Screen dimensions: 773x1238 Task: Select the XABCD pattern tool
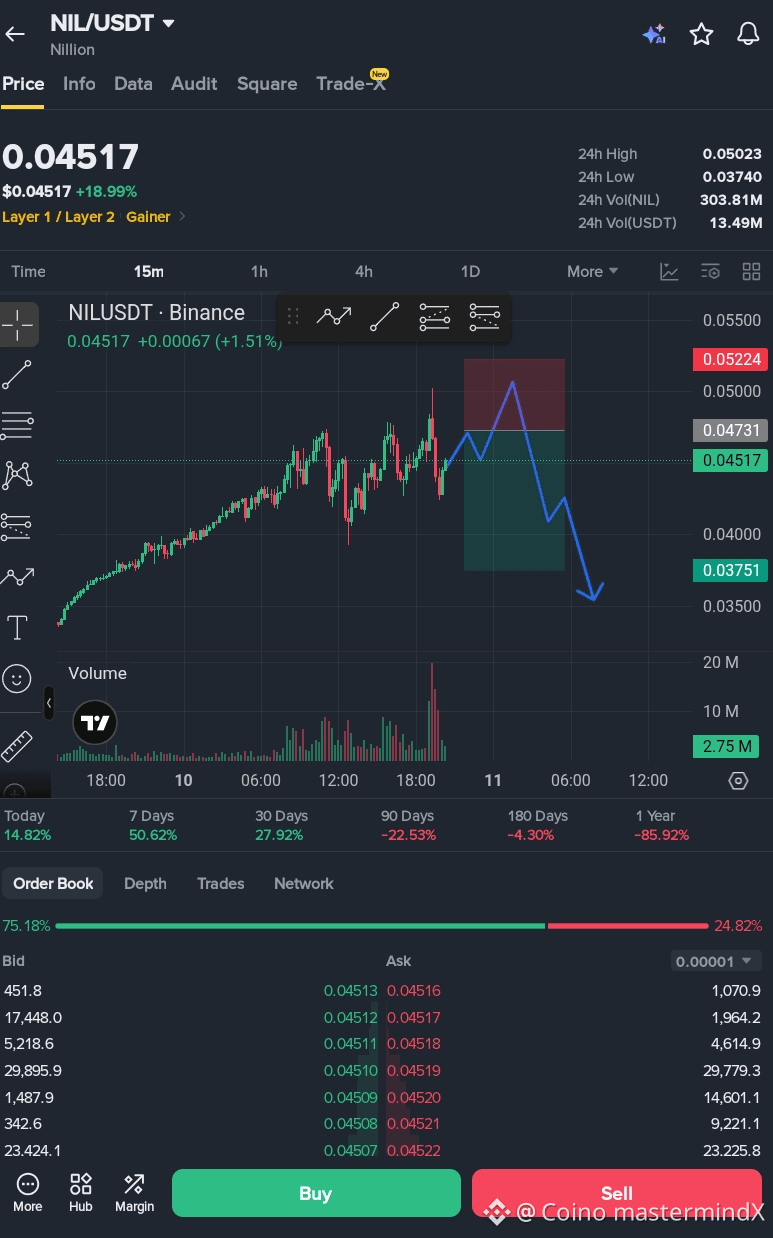coord(17,475)
